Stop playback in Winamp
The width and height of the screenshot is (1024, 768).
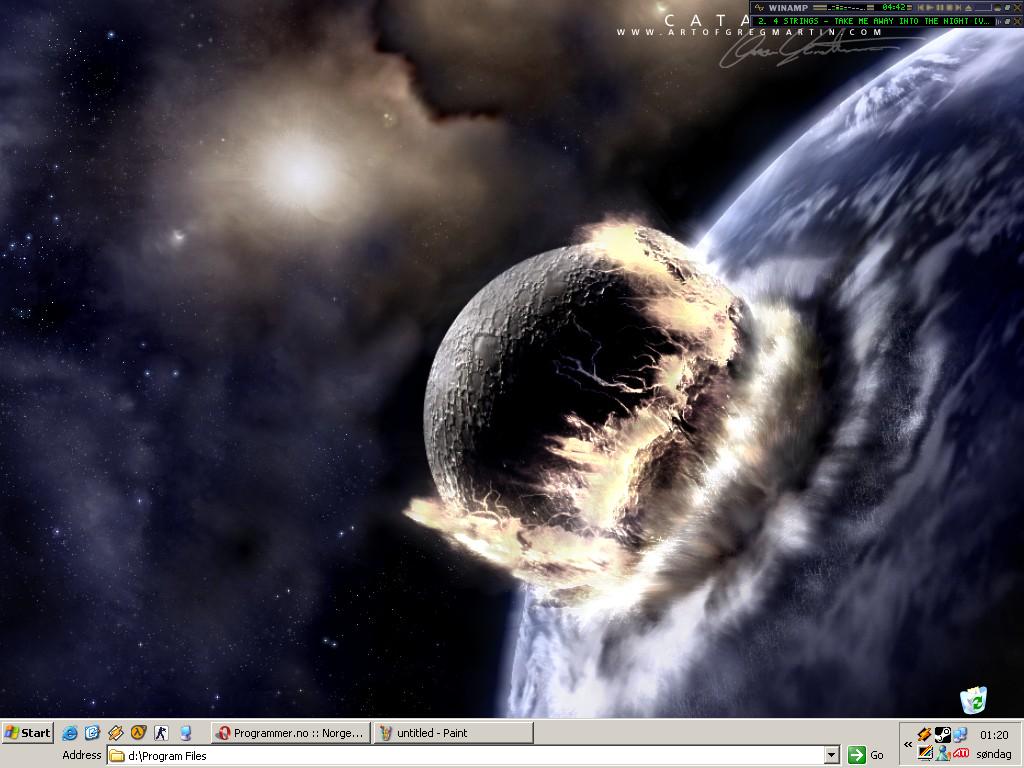(x=949, y=7)
